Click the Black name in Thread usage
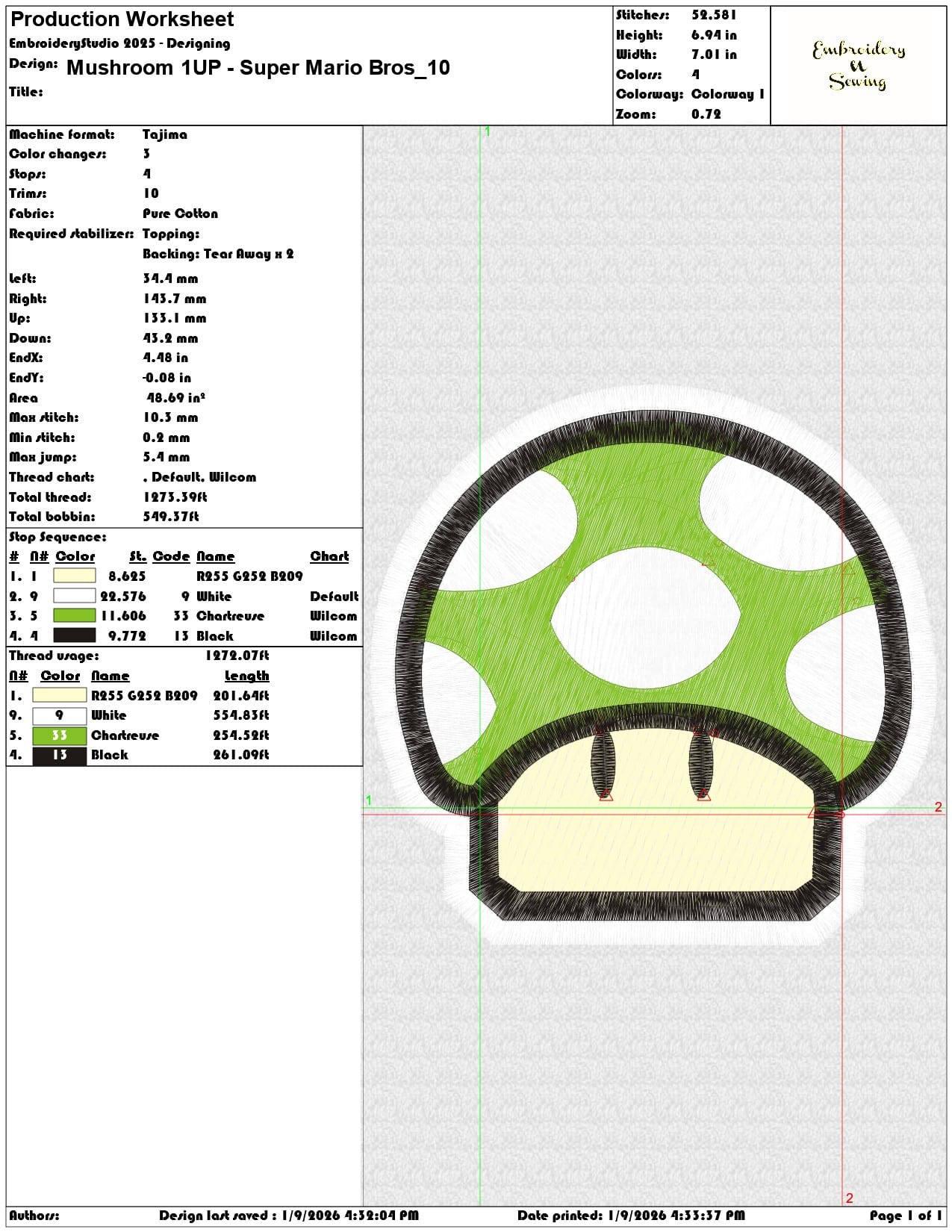The width and height of the screenshot is (952, 1232). (x=110, y=755)
